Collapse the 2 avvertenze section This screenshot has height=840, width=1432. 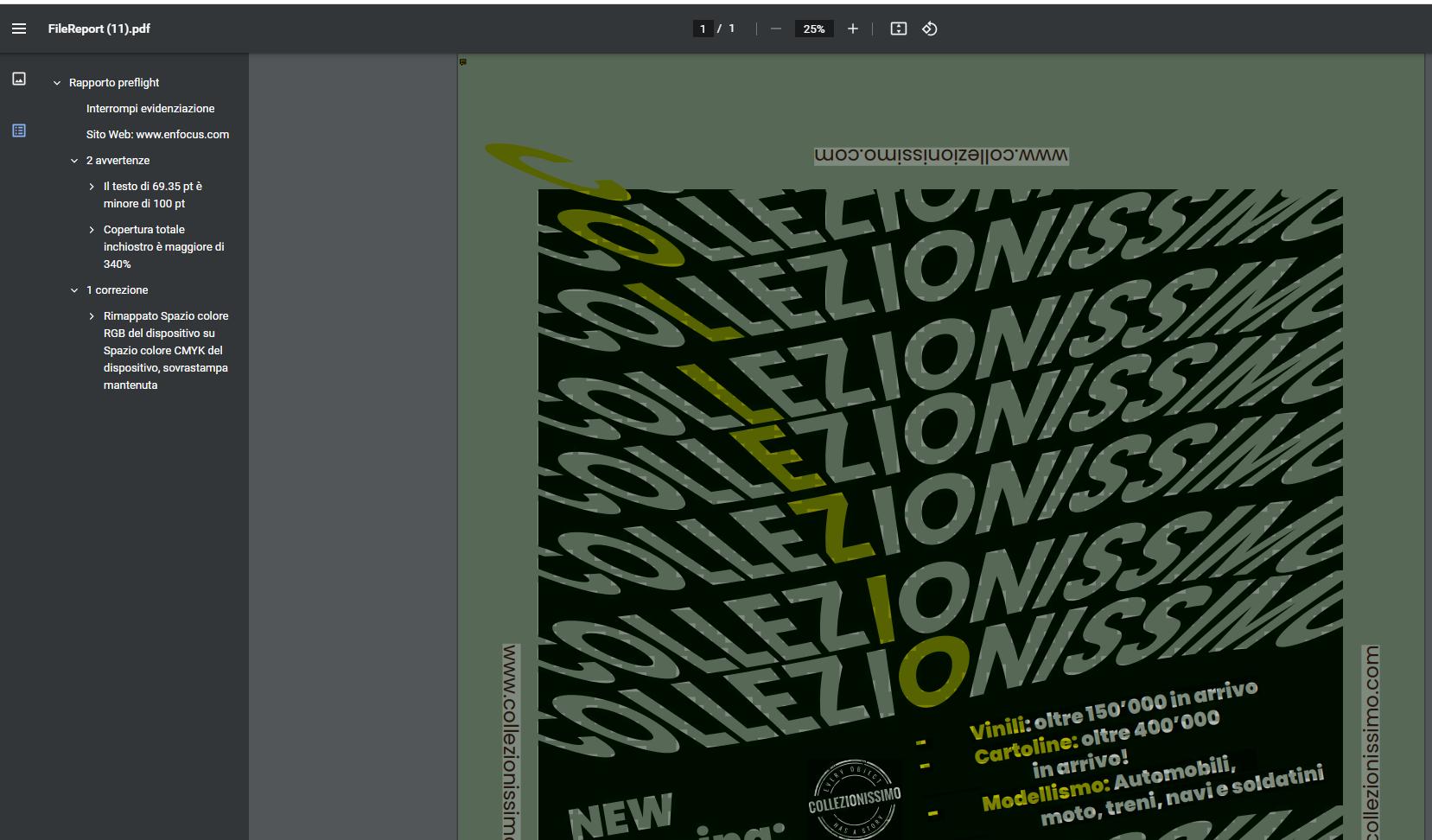pyautogui.click(x=74, y=161)
